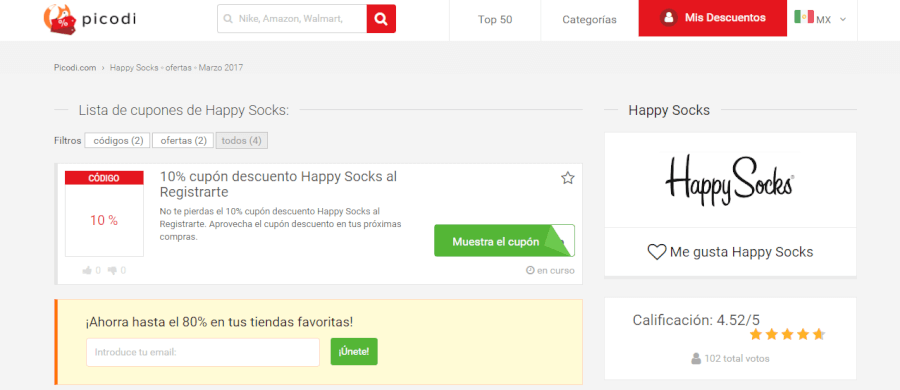This screenshot has height=390, width=900.
Task: Open Mis Descuentos
Action: pos(712,18)
